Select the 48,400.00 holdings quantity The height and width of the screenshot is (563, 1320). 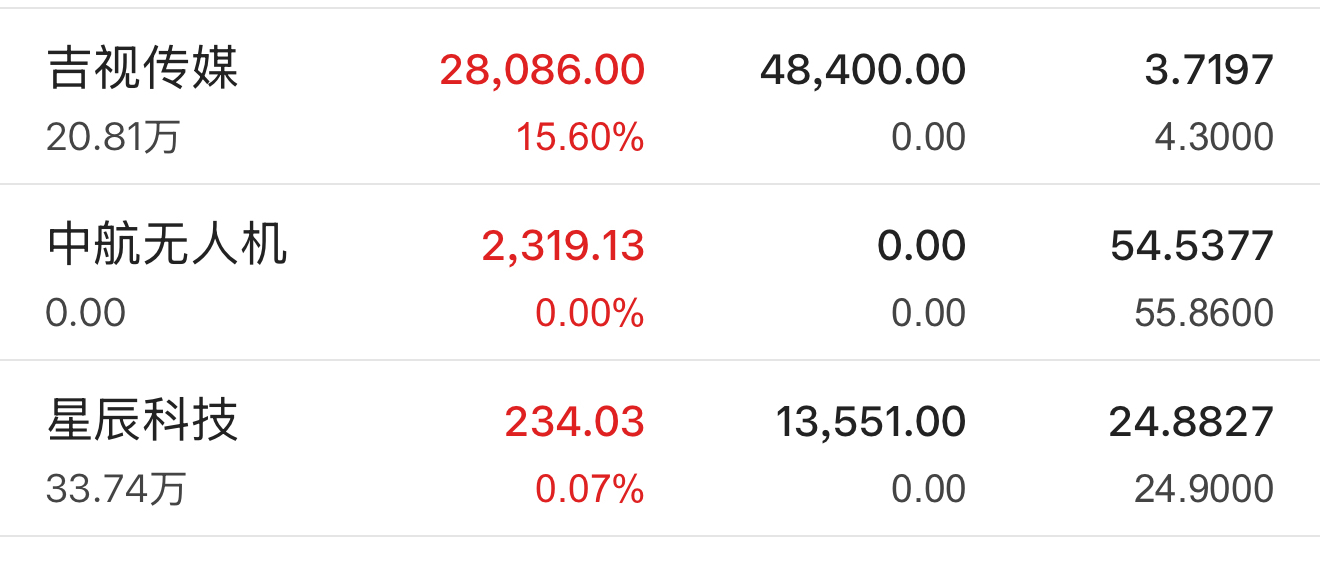point(863,71)
